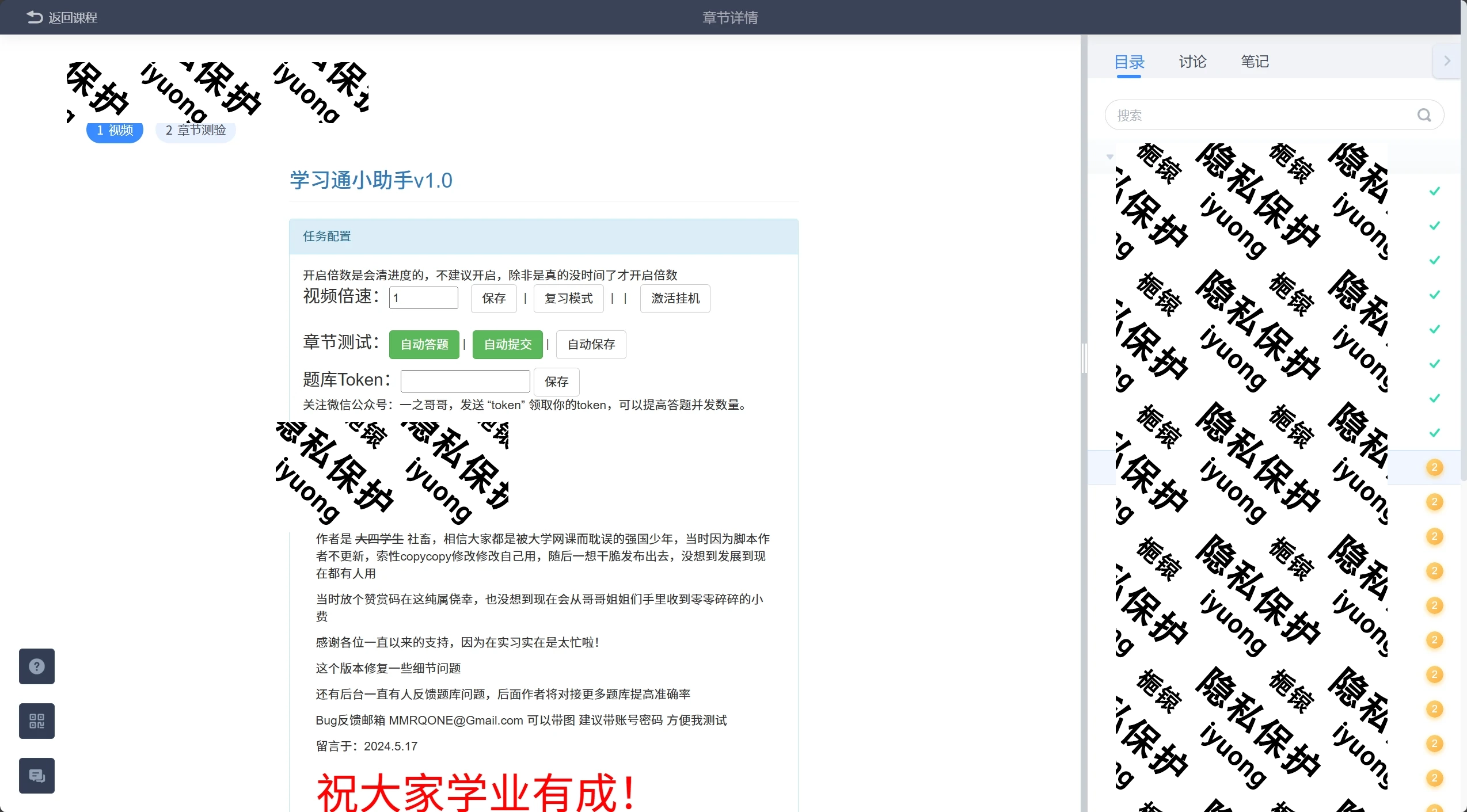This screenshot has height=812, width=1467.
Task: Open the feedback chat bubble icon
Action: click(x=36, y=775)
